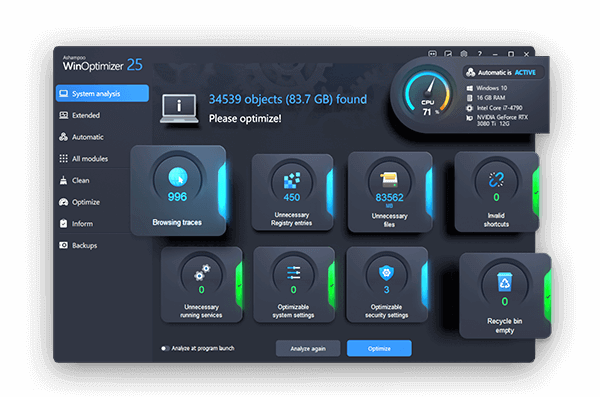
Task: Click the Recycle bin icon
Action: point(505,282)
